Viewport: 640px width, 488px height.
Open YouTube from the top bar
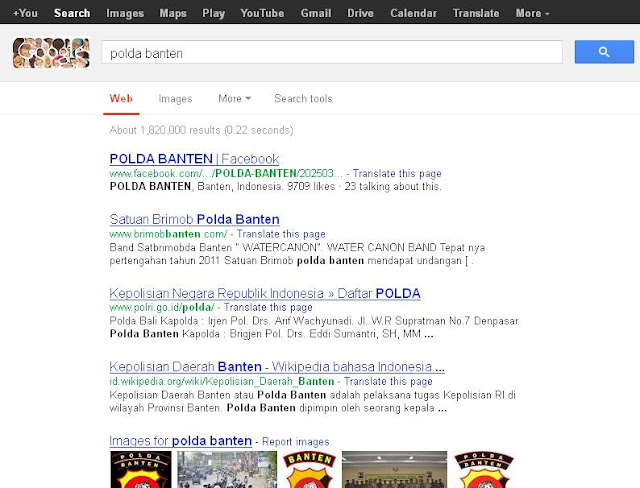[x=262, y=13]
